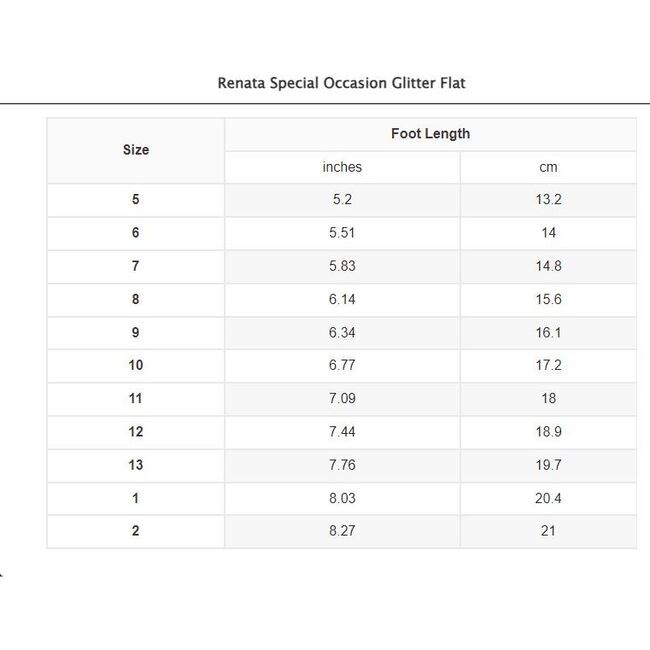The height and width of the screenshot is (650, 650).
Task: Select the size 8 row label
Action: [136, 299]
